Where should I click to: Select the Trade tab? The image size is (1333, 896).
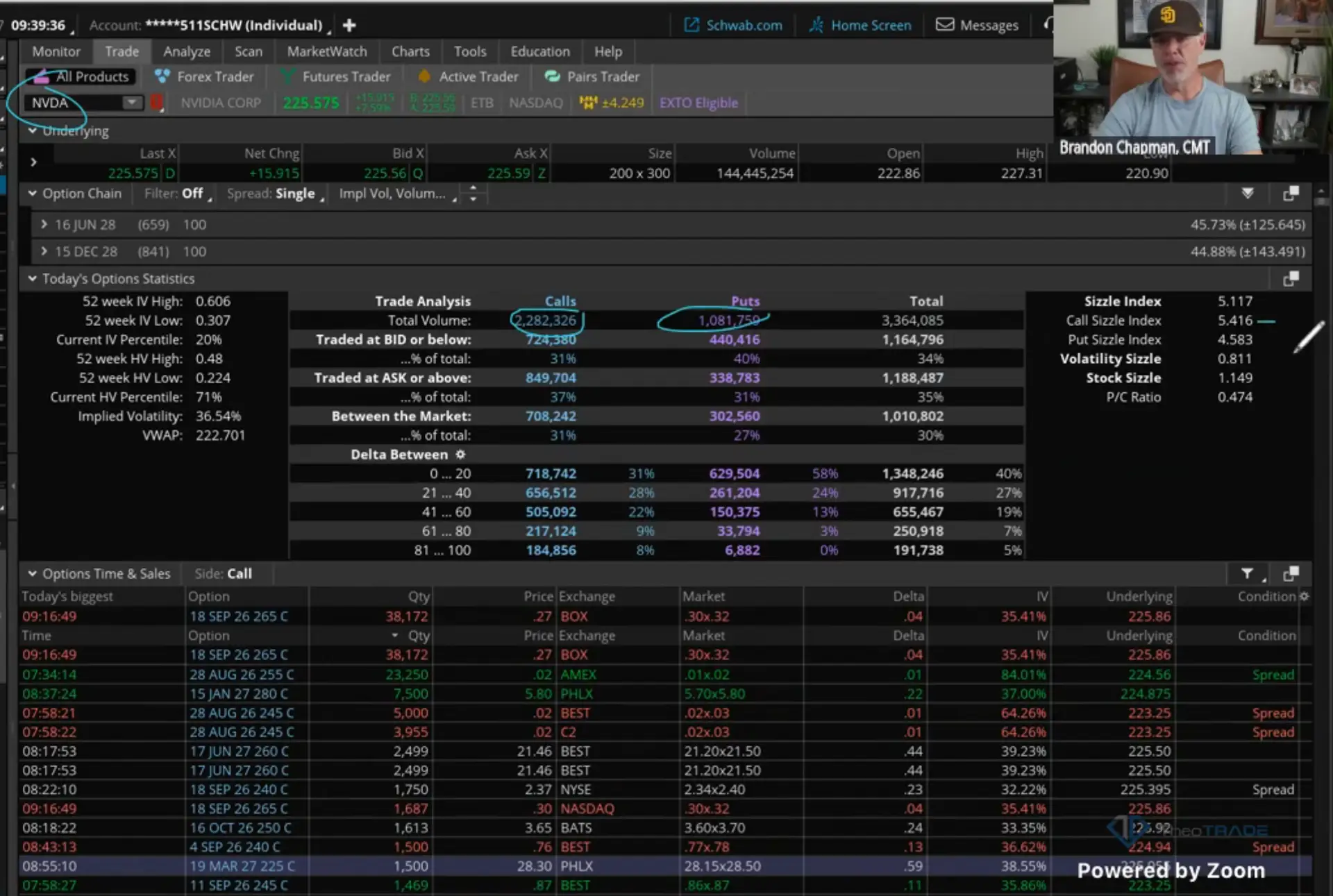[122, 51]
